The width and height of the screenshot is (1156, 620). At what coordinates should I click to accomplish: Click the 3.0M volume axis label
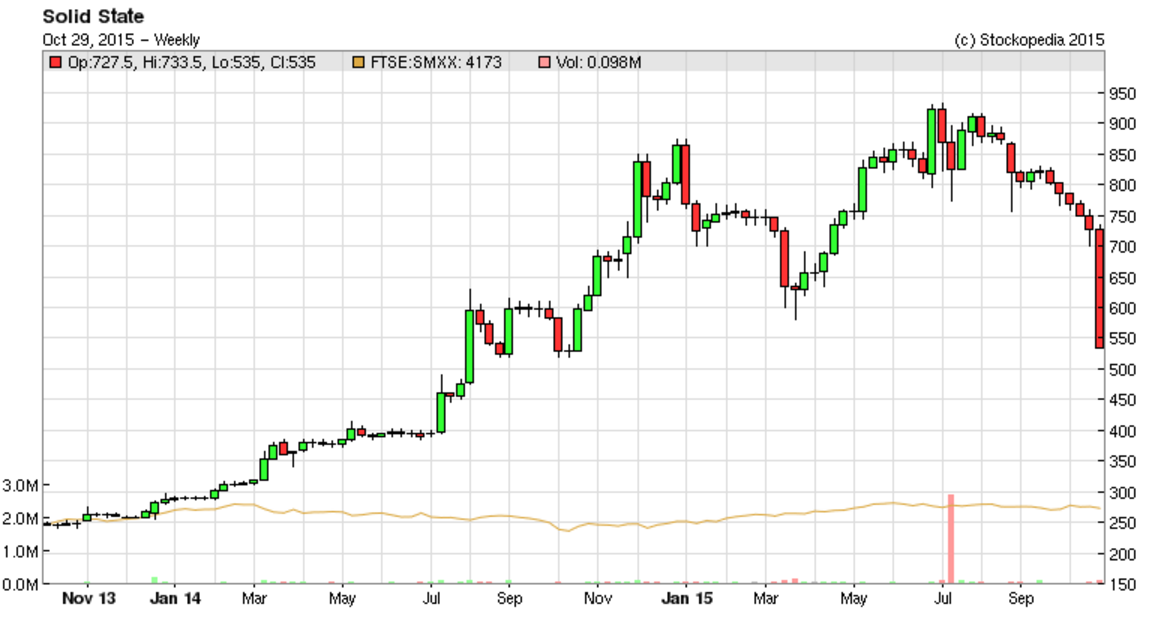click(20, 486)
